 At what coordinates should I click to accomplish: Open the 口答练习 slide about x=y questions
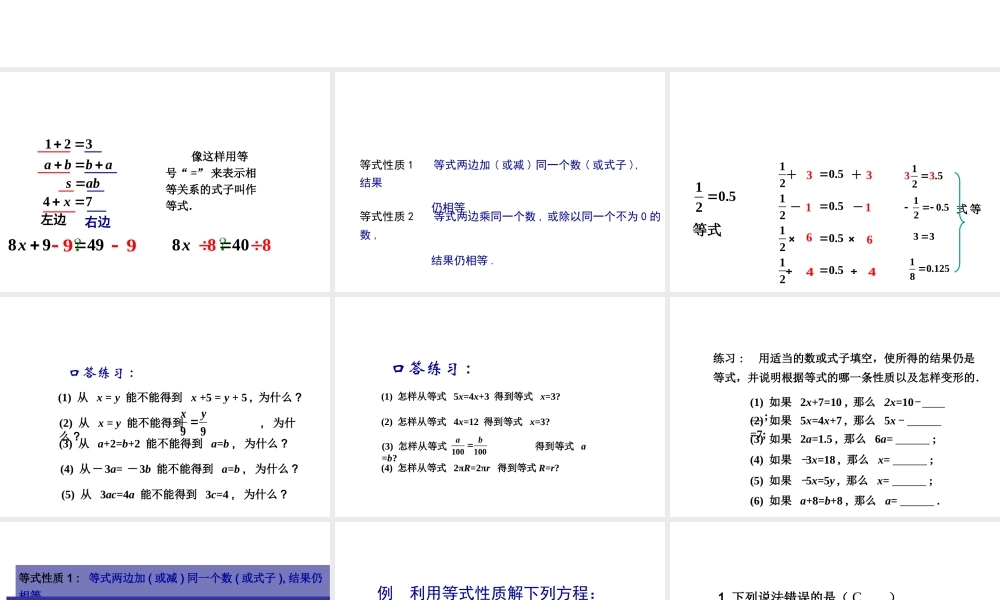(x=165, y=407)
